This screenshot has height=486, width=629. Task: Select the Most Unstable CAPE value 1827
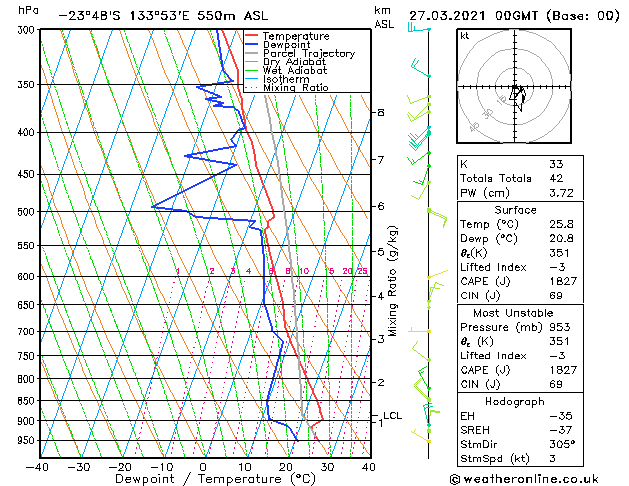pyautogui.click(x=563, y=370)
